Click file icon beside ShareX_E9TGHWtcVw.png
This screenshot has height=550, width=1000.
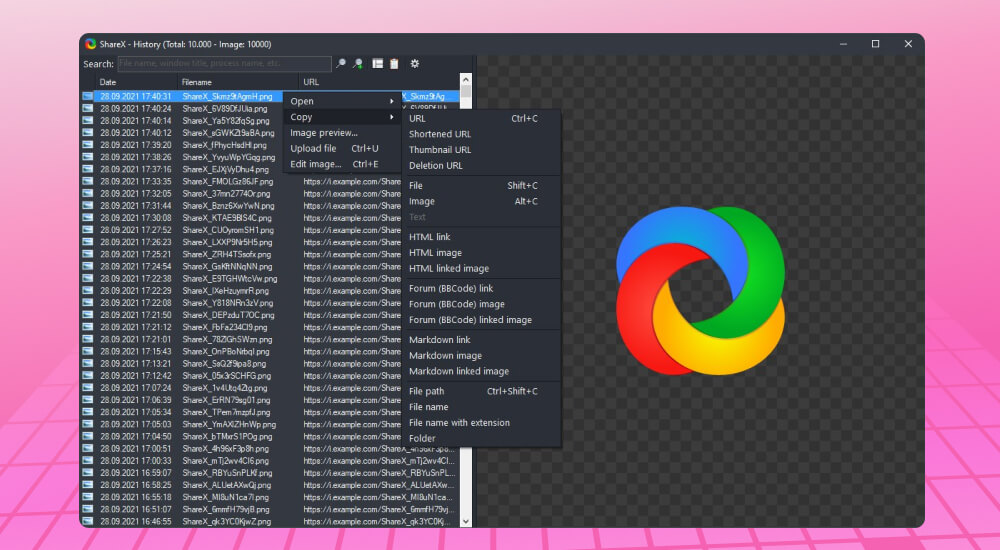point(87,278)
